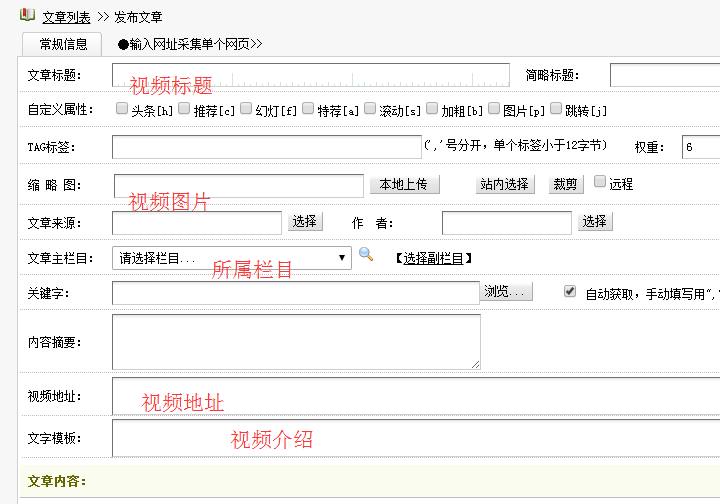The image size is (720, 504).
Task: Click the 站内选择 button
Action: pyautogui.click(x=505, y=185)
